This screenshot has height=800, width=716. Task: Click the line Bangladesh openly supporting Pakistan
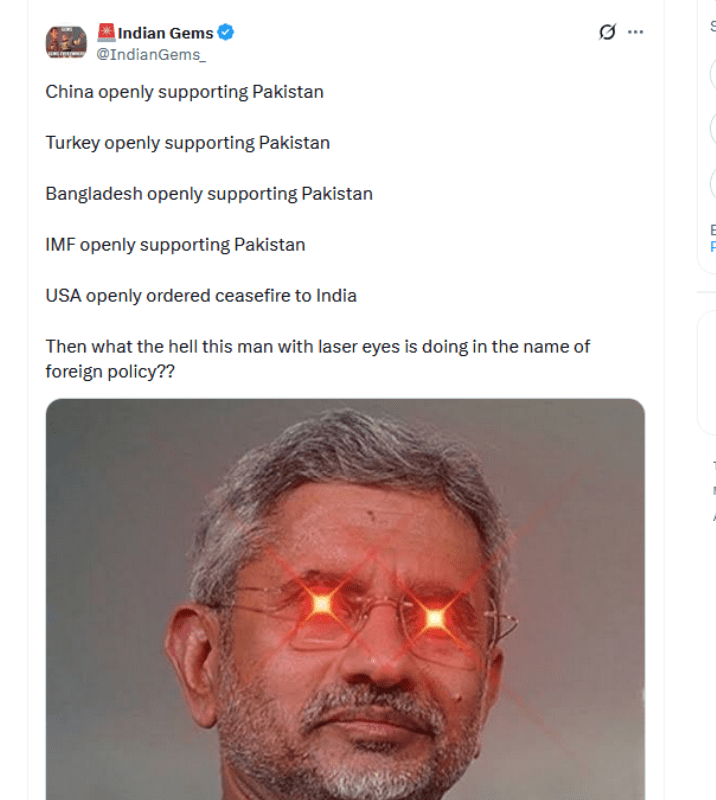point(209,194)
